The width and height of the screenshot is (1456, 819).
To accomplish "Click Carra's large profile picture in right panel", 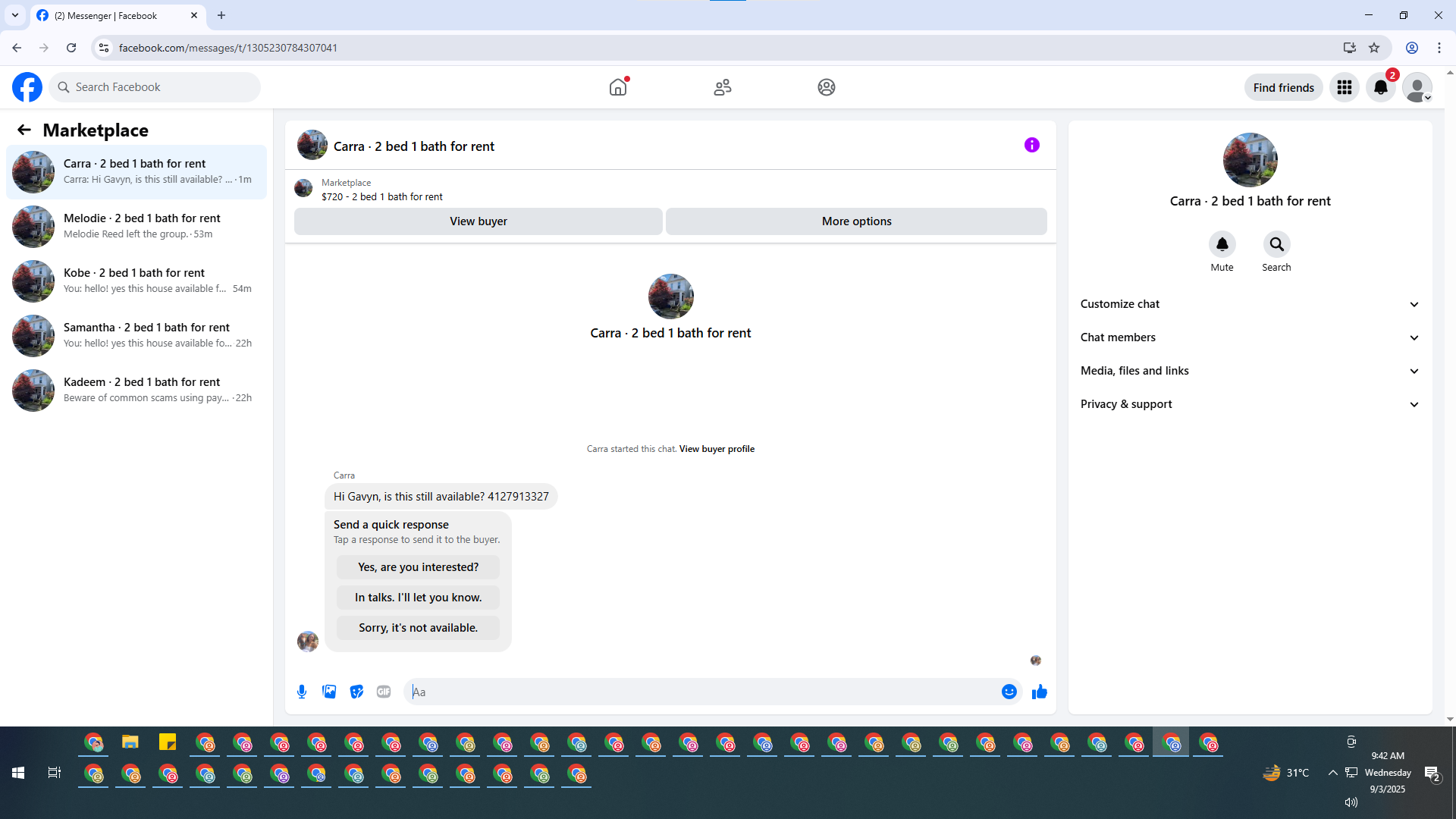I will pos(1250,160).
